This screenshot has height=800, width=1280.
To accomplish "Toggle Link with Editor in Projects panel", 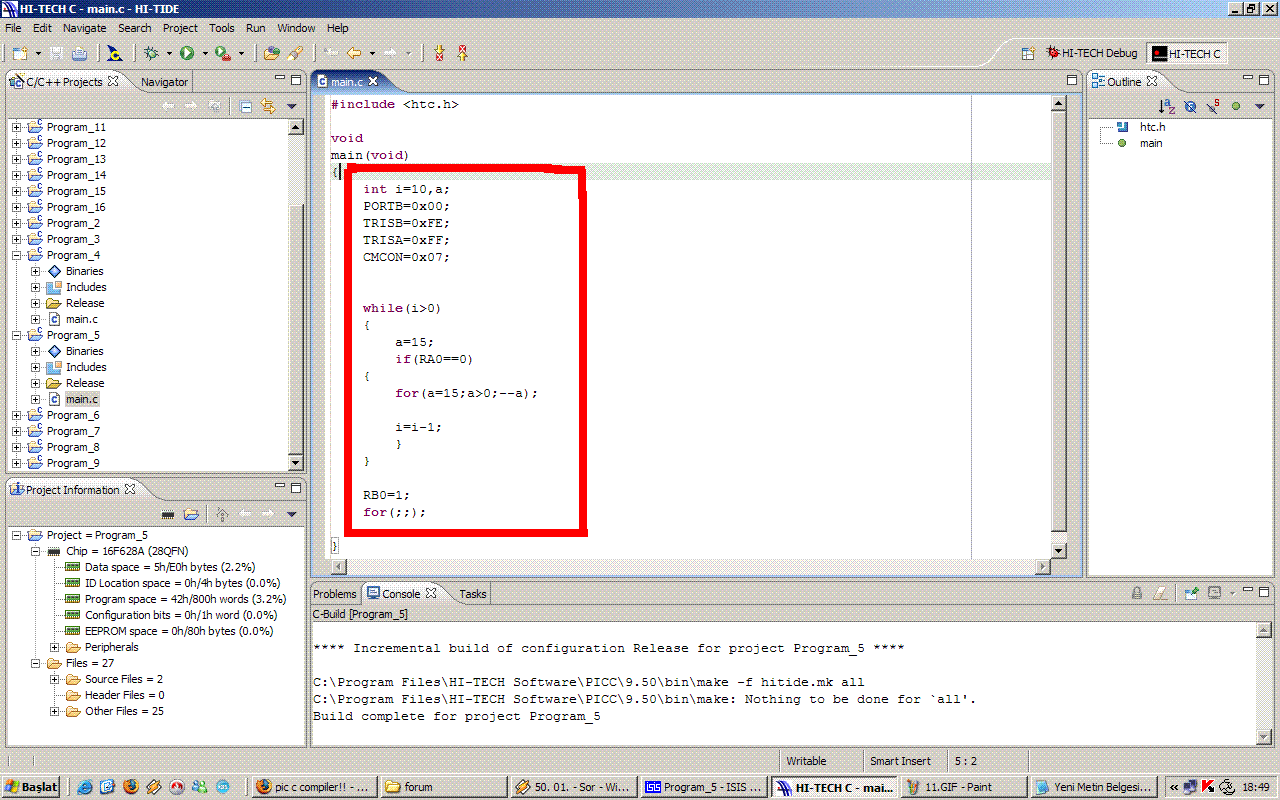I will pyautogui.click(x=268, y=106).
